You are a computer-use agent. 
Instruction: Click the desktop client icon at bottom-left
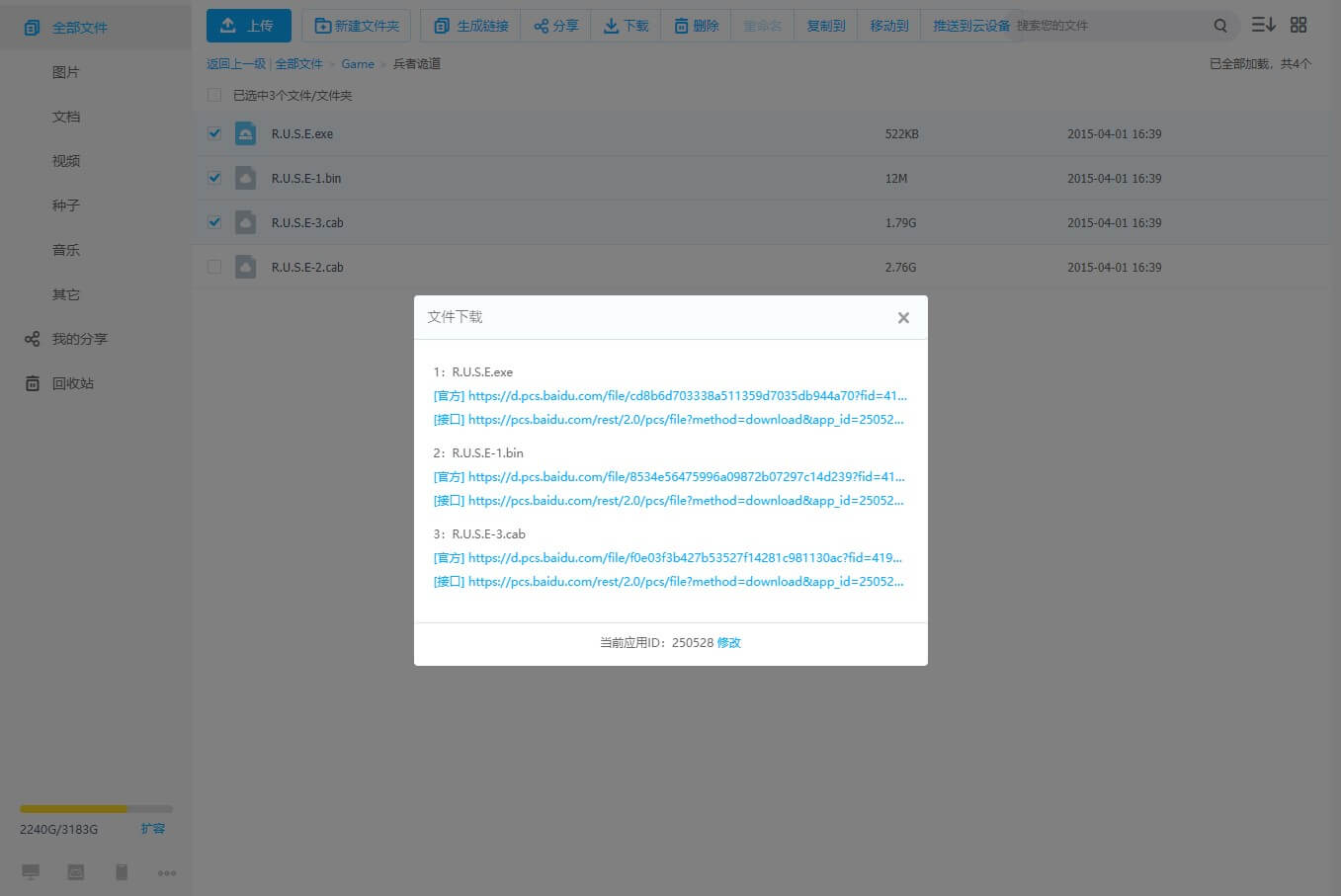(x=31, y=872)
